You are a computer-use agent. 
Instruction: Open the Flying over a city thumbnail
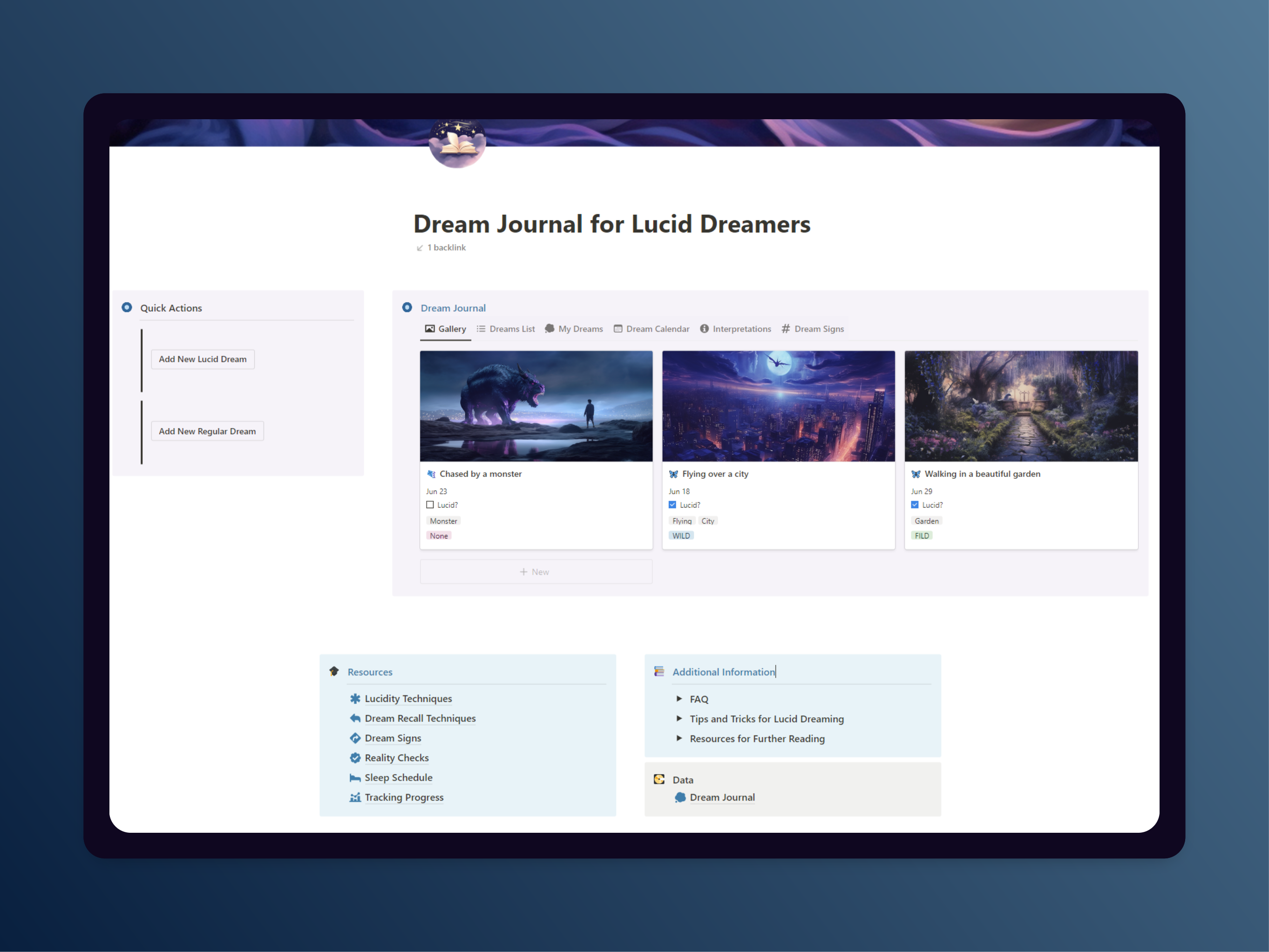coord(779,406)
